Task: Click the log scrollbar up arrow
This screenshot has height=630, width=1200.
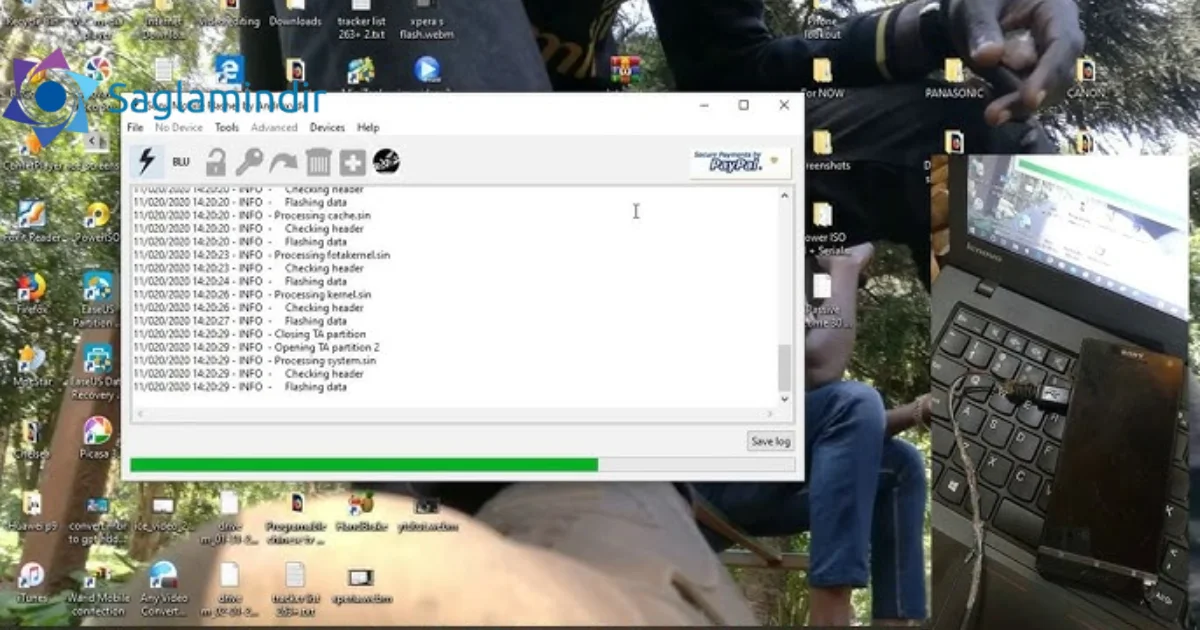Action: click(784, 195)
